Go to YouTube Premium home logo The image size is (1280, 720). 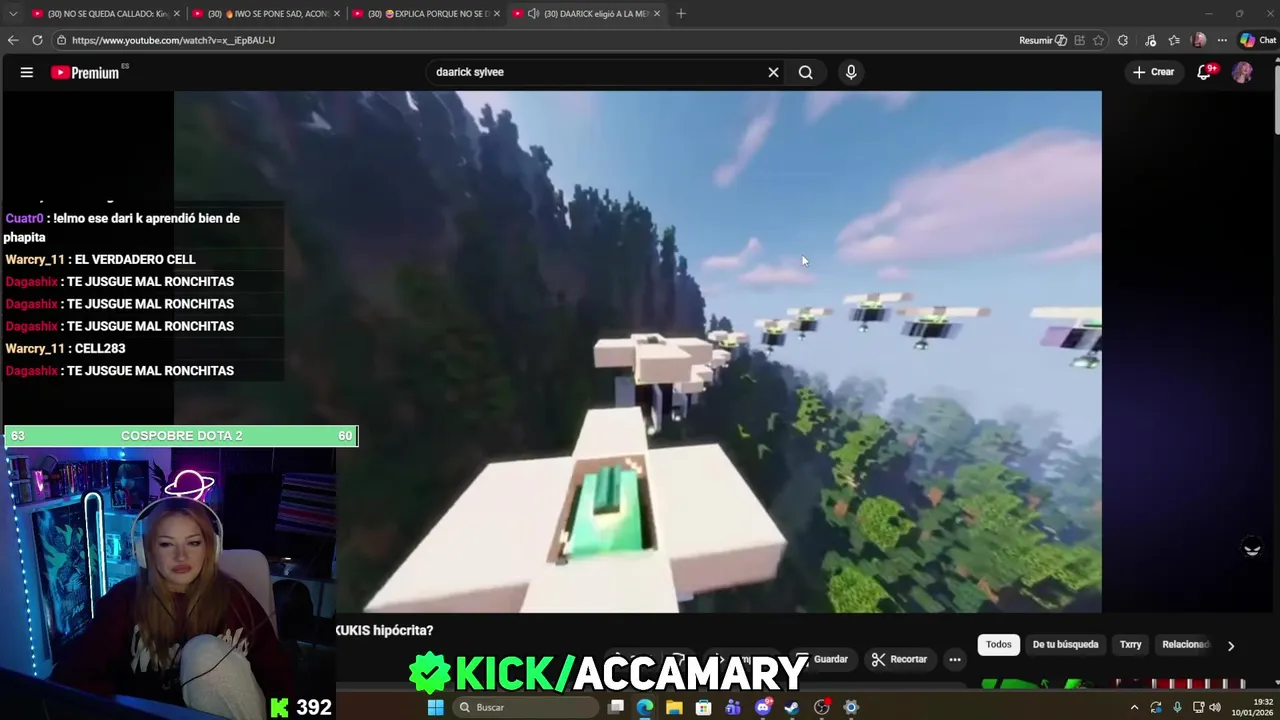(85, 72)
